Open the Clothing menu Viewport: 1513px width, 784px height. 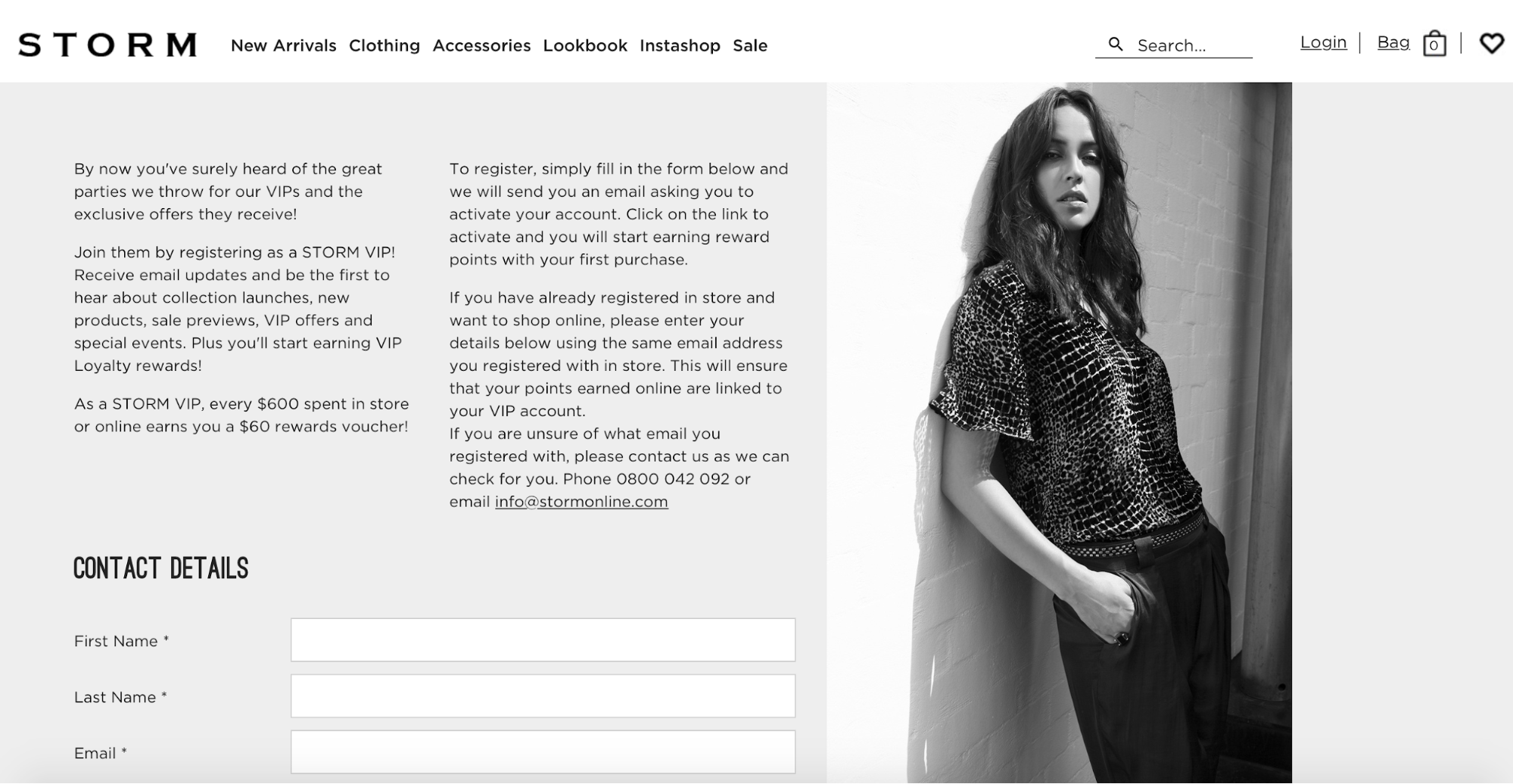[384, 45]
